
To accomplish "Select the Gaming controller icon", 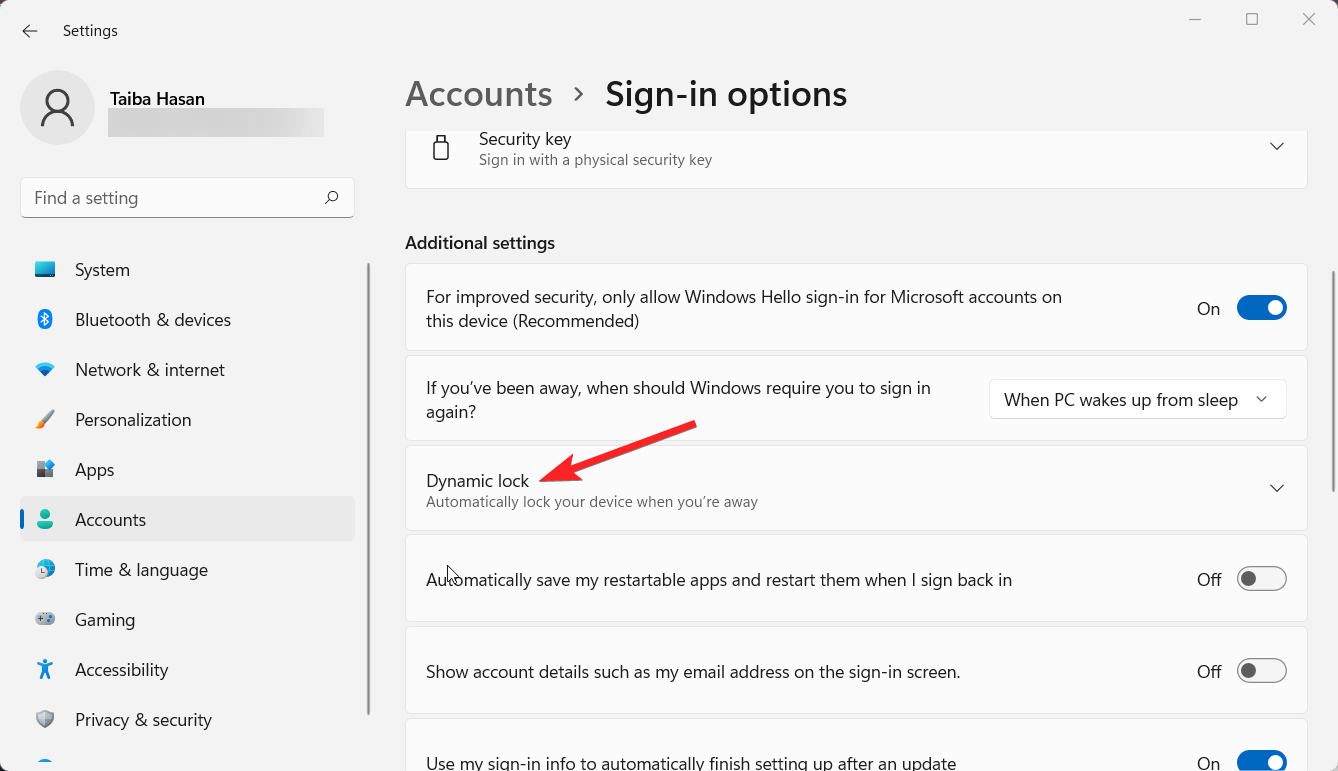I will (x=45, y=620).
